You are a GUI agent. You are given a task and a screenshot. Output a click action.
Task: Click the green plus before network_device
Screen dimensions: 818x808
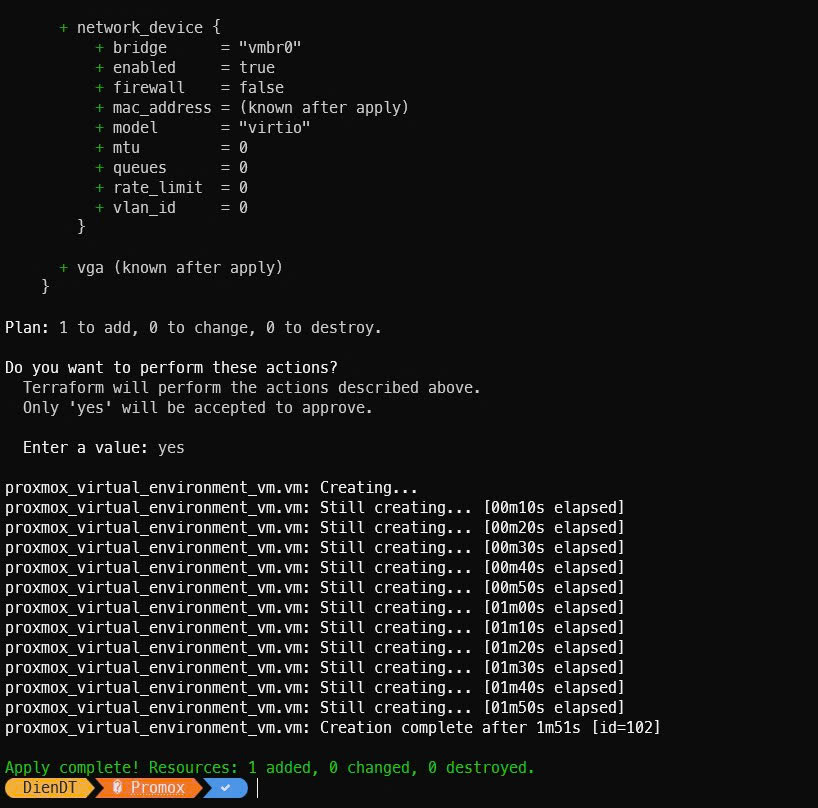[64, 27]
